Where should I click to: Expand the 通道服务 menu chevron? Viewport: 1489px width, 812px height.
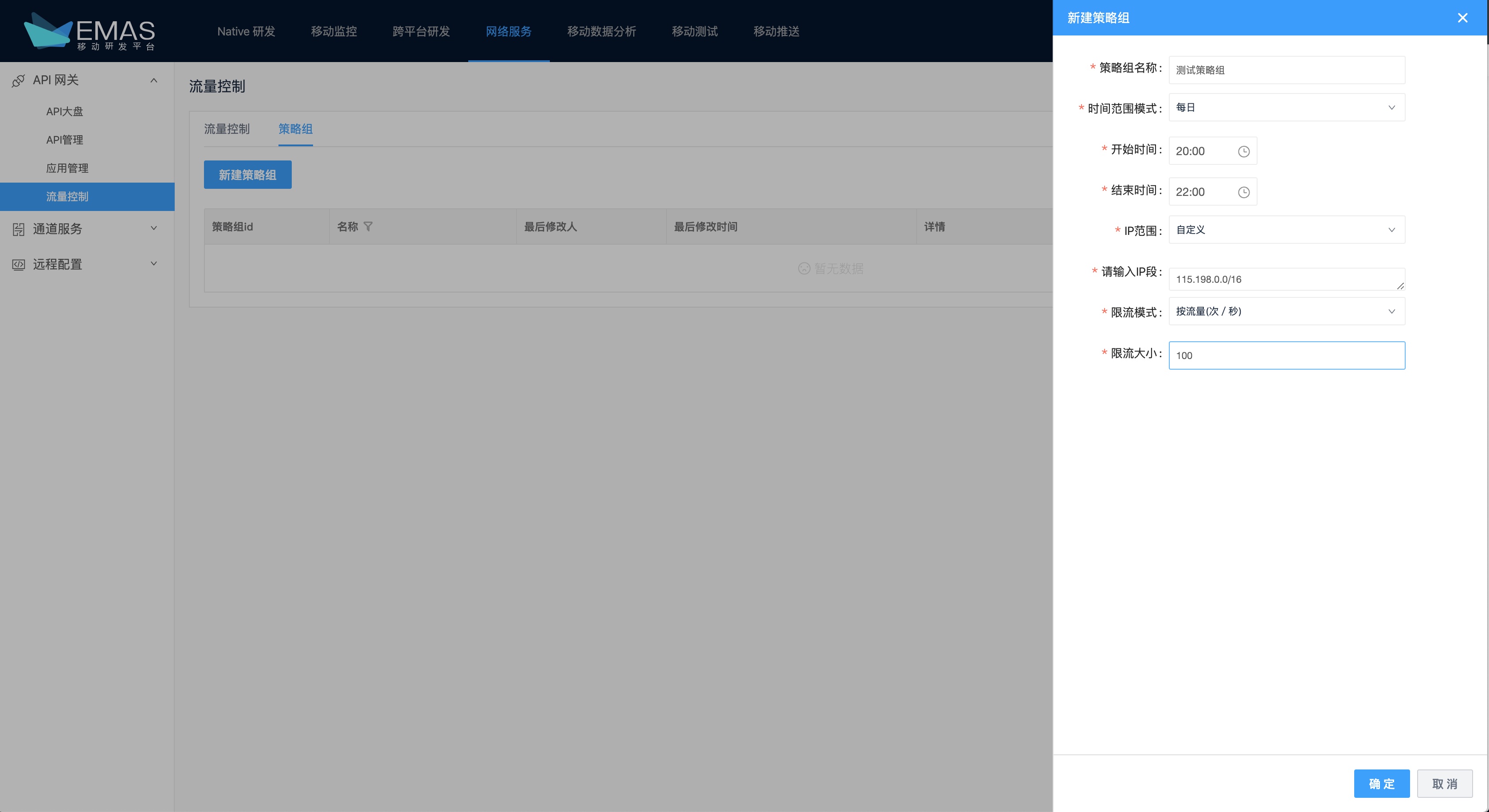point(154,228)
